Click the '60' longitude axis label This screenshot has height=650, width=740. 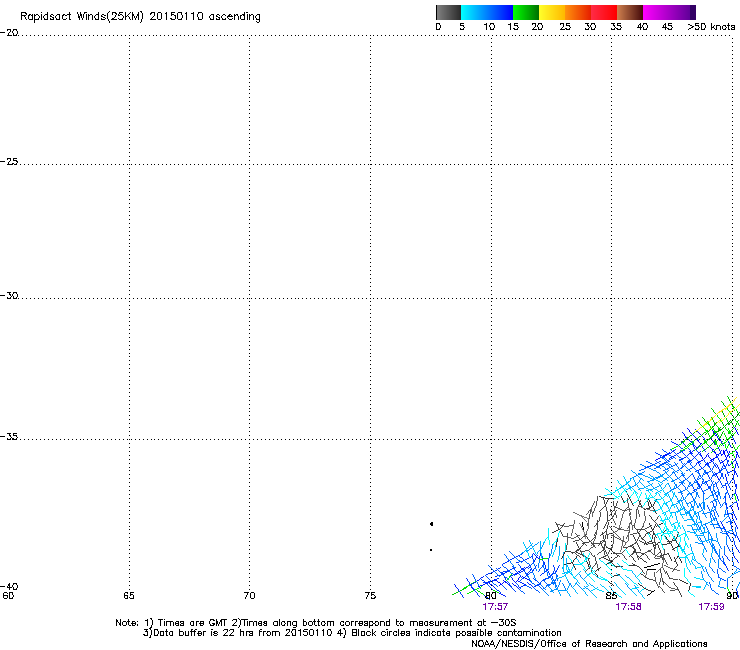point(8,596)
